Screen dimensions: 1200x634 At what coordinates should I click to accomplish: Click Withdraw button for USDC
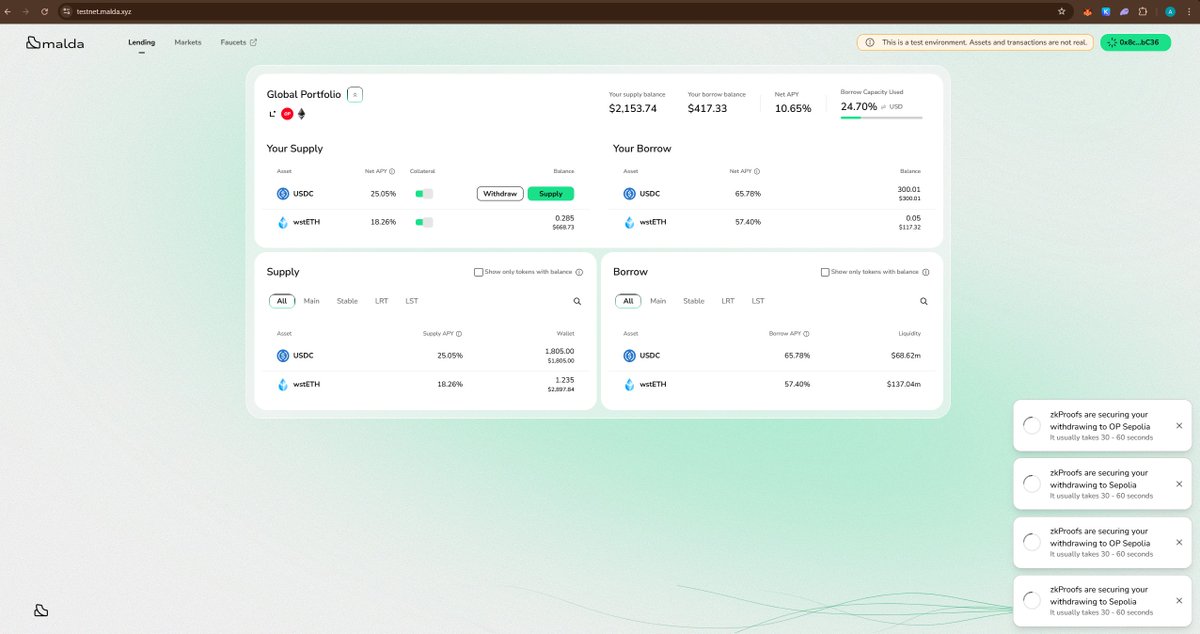tap(500, 193)
